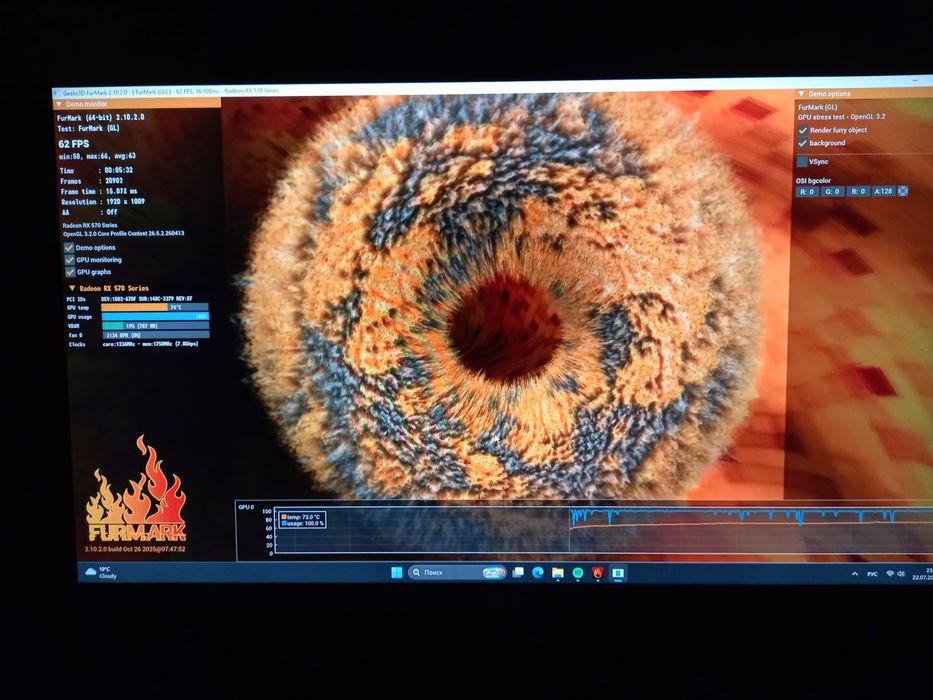Click the G: 0 color value field
This screenshot has height=700, width=933.
pyautogui.click(x=832, y=192)
